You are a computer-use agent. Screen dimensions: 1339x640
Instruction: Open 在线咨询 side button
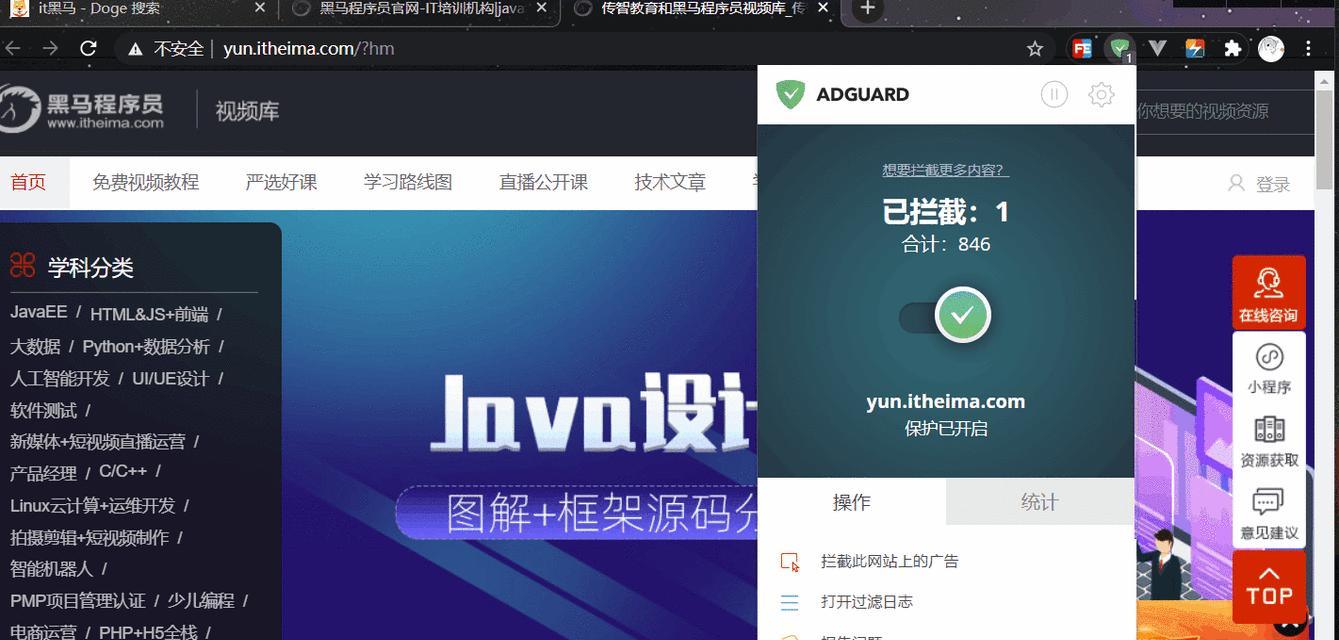pyautogui.click(x=1269, y=293)
